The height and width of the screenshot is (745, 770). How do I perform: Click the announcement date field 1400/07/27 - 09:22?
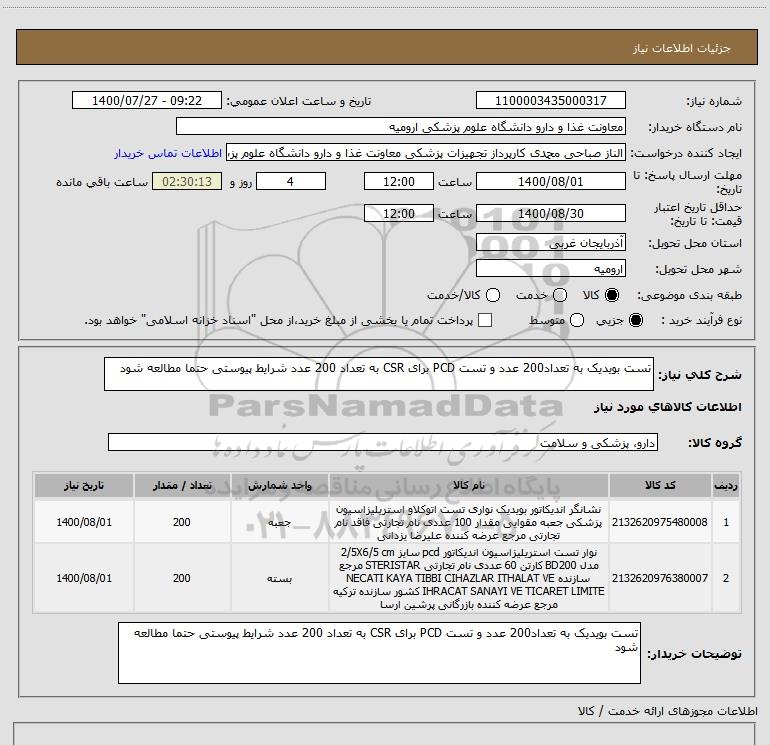[x=147, y=100]
